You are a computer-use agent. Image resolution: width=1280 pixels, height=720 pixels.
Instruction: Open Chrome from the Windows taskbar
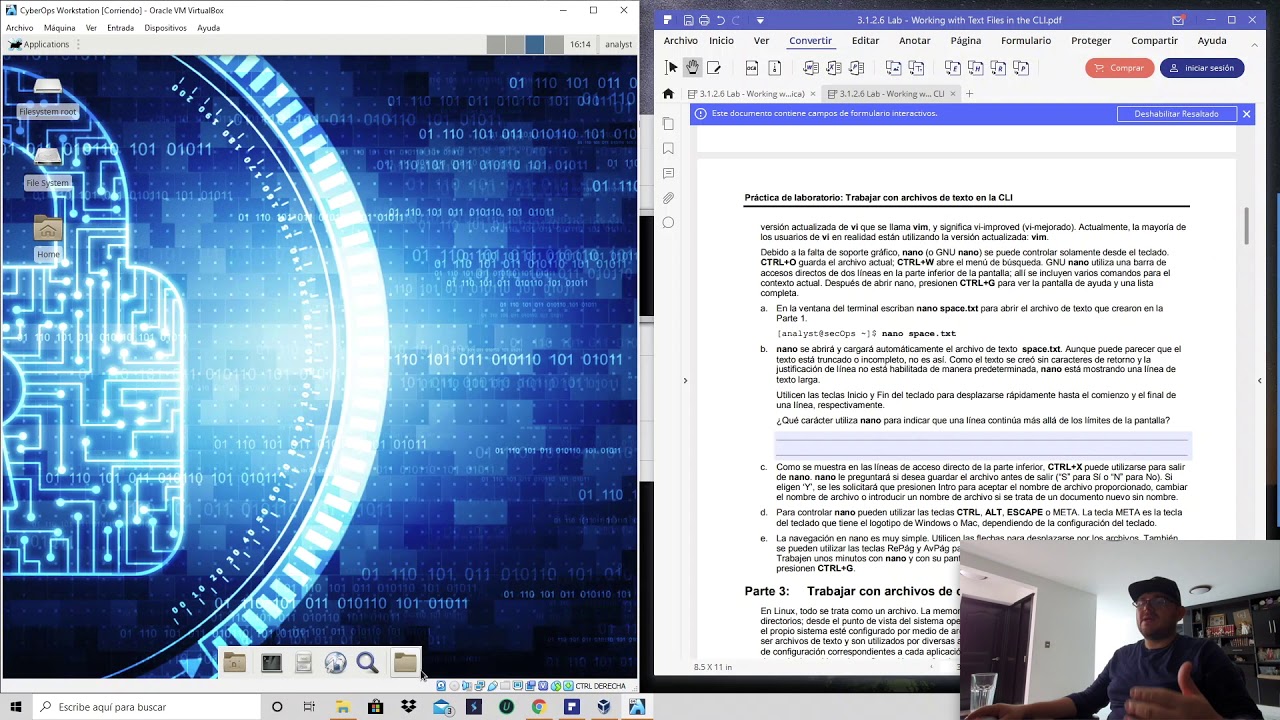(x=538, y=707)
